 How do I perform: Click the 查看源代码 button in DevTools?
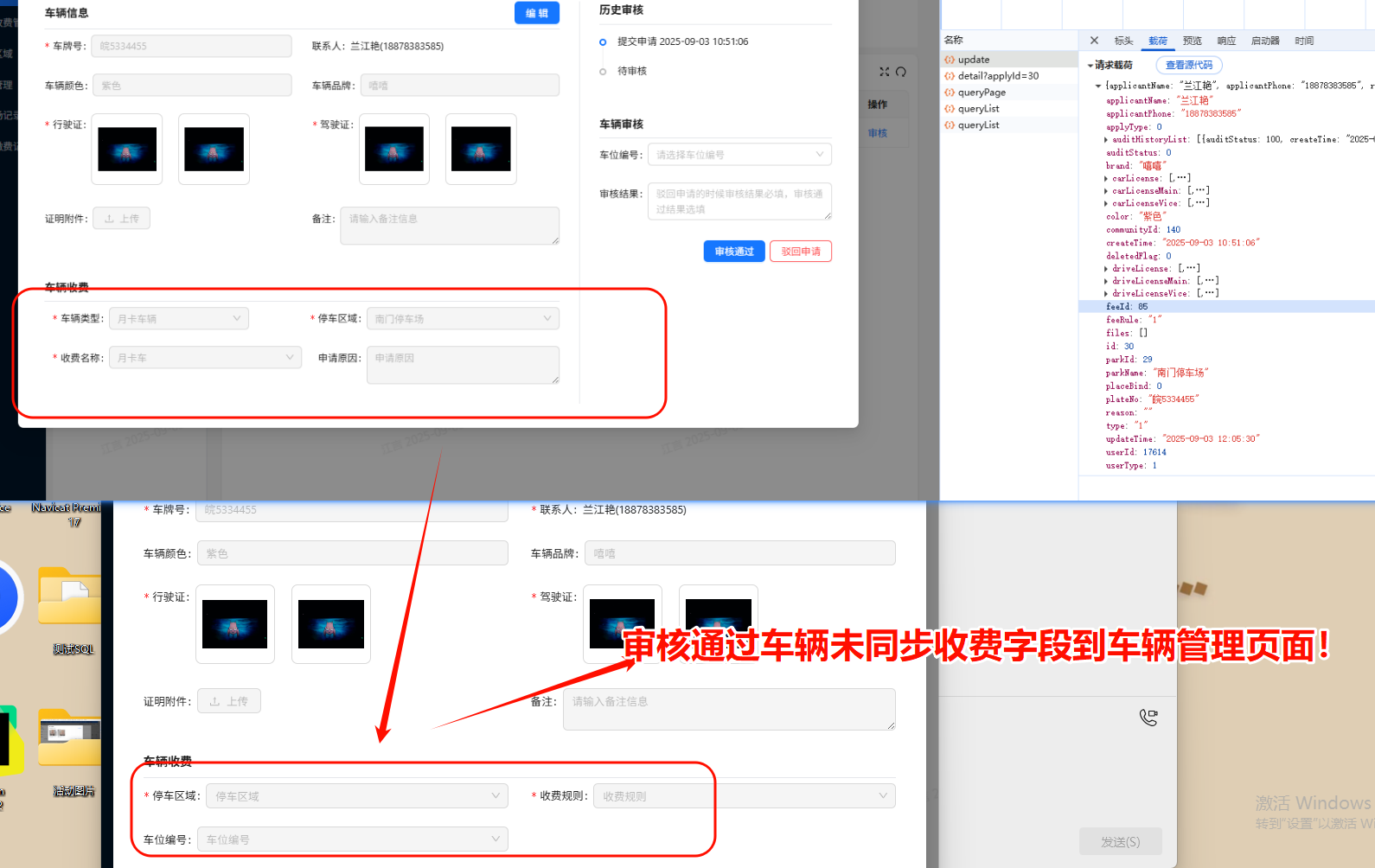point(1189,65)
